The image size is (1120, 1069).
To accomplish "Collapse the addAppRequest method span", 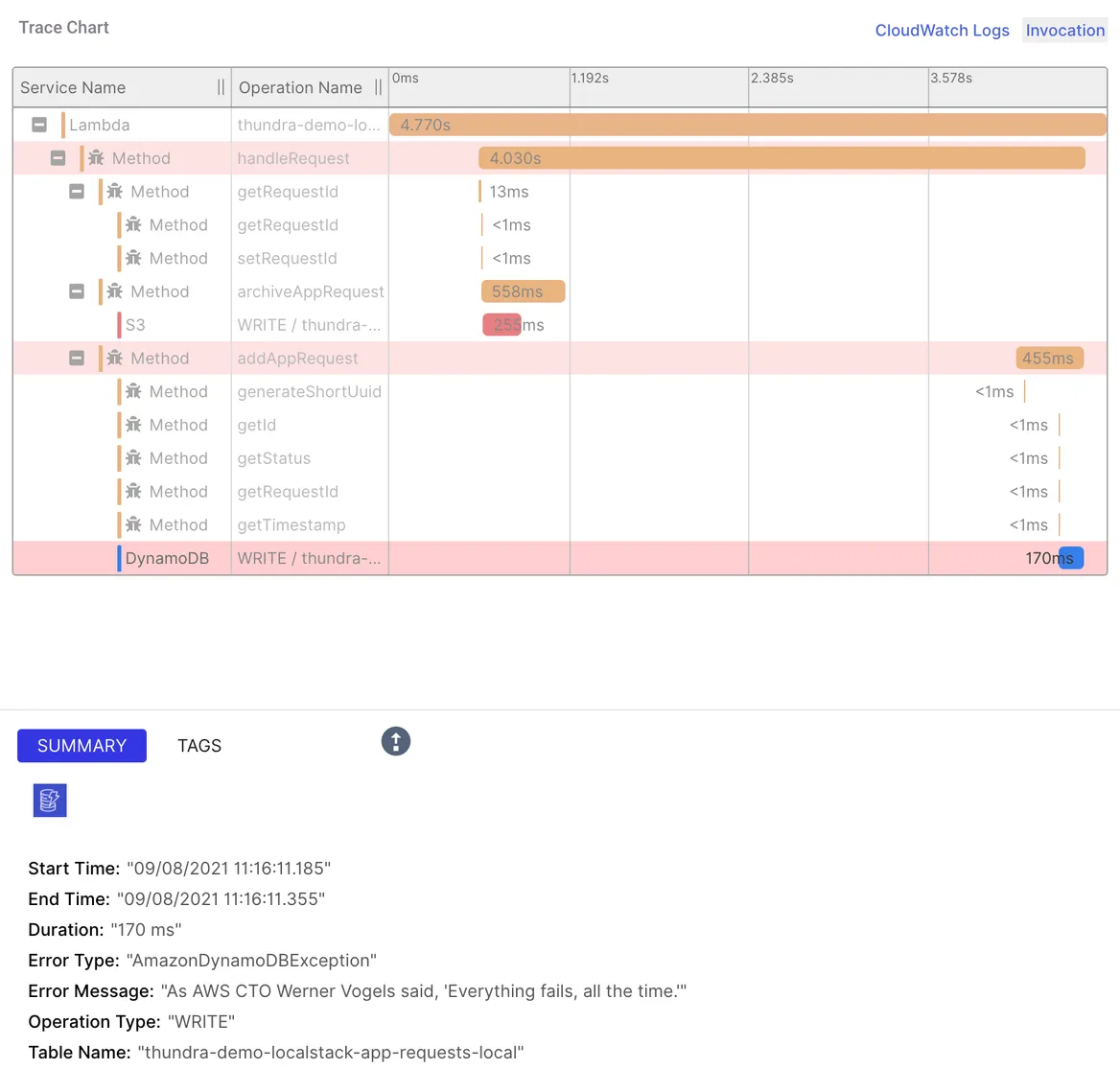I will (x=77, y=358).
